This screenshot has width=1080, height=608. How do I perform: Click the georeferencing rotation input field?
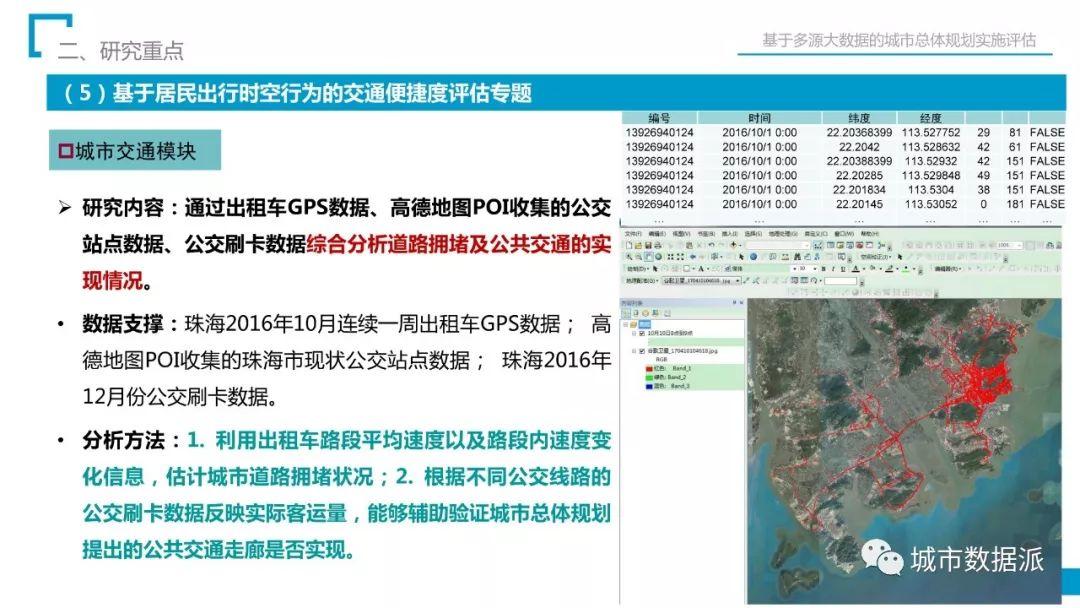click(x=840, y=281)
